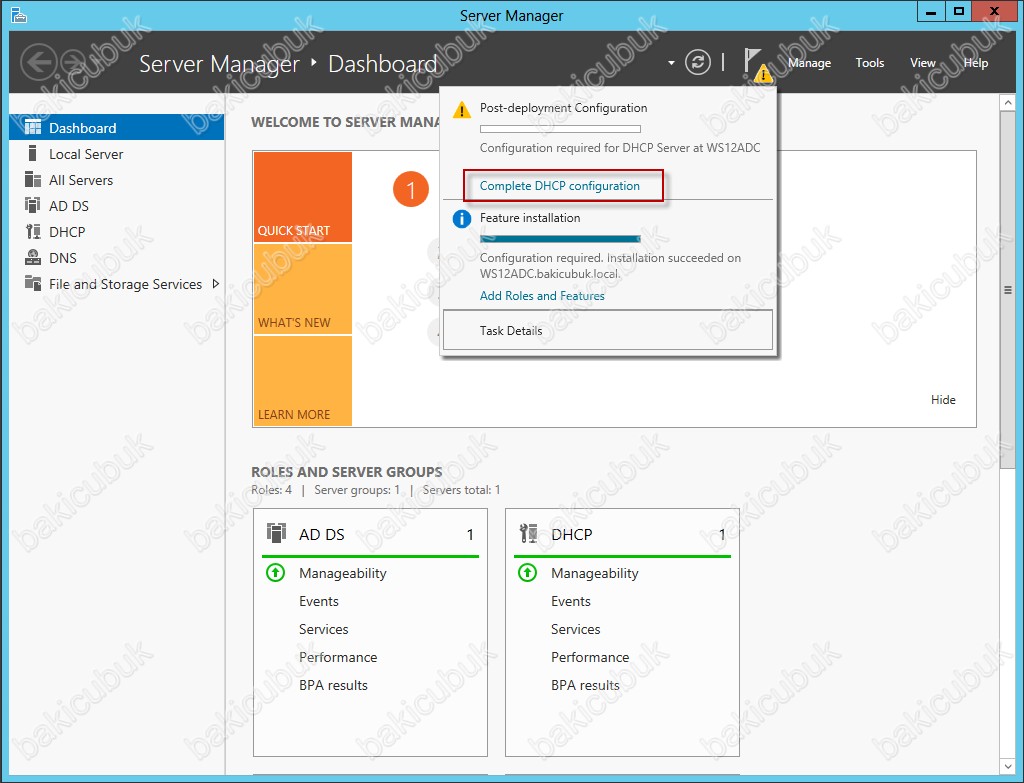Viewport: 1024px width, 783px height.
Task: Select Dashboard in the sidebar
Action: tap(117, 127)
